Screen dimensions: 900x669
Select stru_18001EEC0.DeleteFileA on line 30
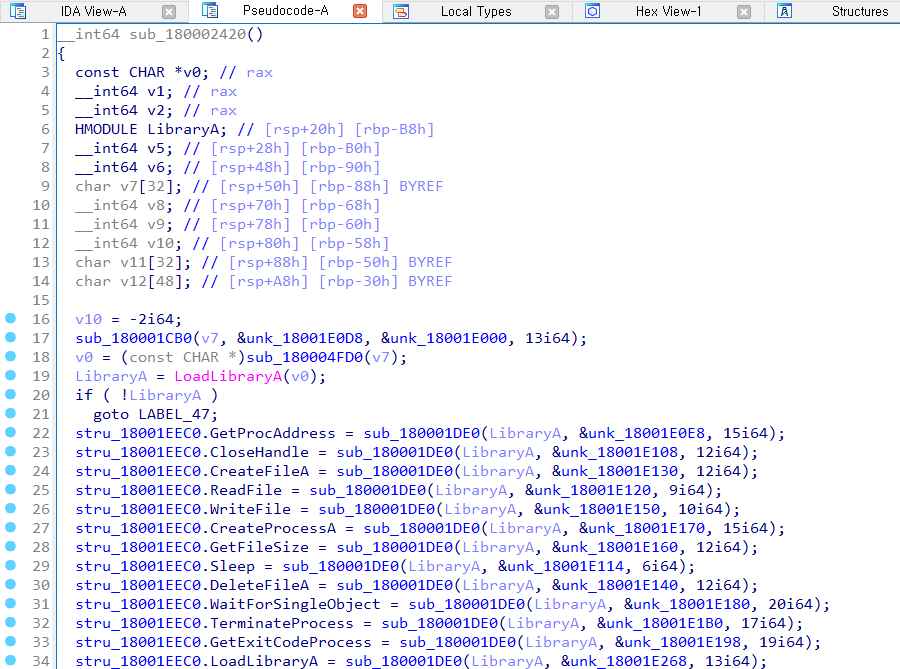tap(192, 585)
